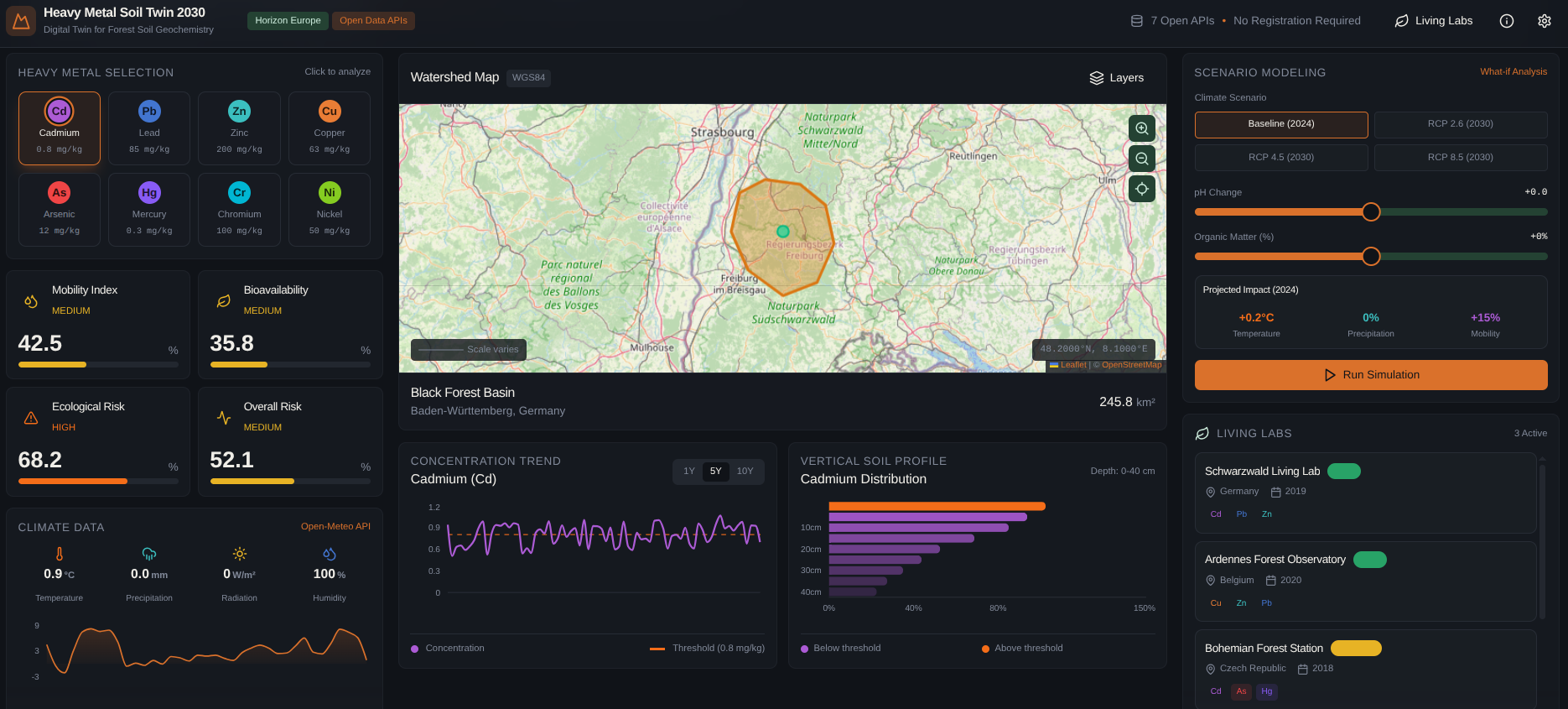Image resolution: width=1568 pixels, height=709 pixels.
Task: Click the Mobility Index progress bar
Action: [98, 365]
